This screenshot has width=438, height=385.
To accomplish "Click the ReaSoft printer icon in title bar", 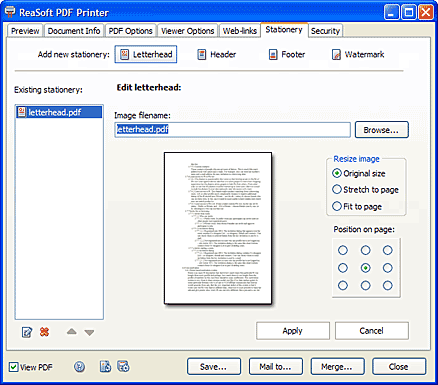I will click(x=10, y=12).
